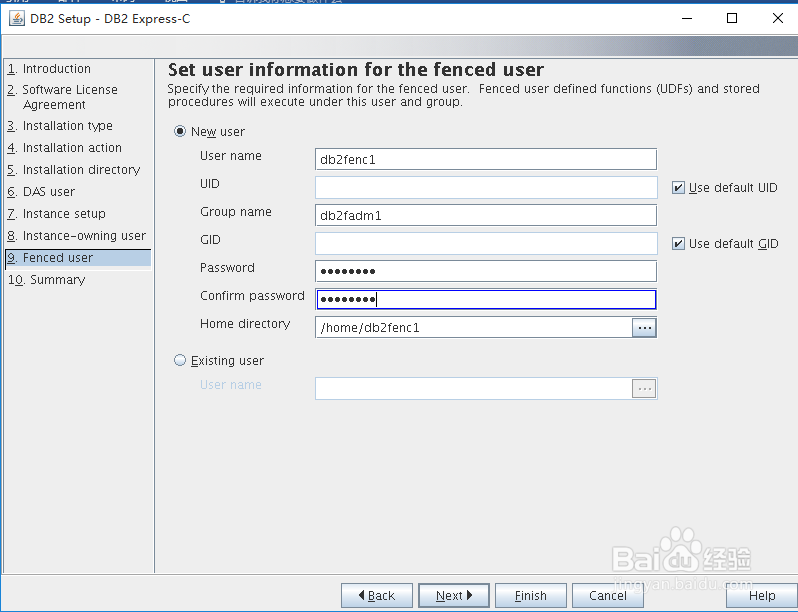Minimize the DB2 Setup window

687,19
